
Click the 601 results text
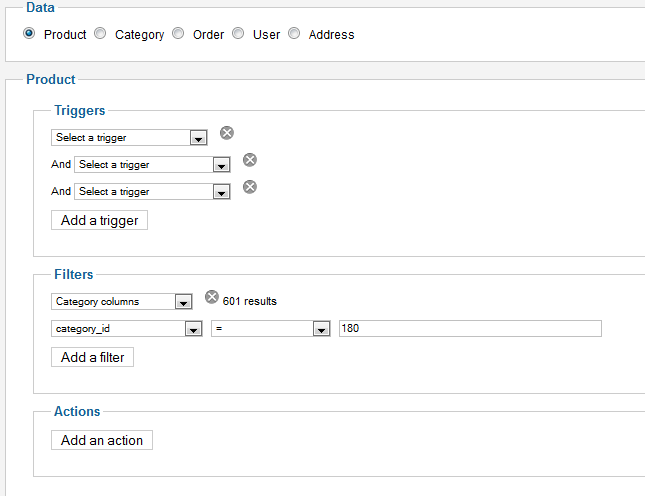tap(250, 301)
